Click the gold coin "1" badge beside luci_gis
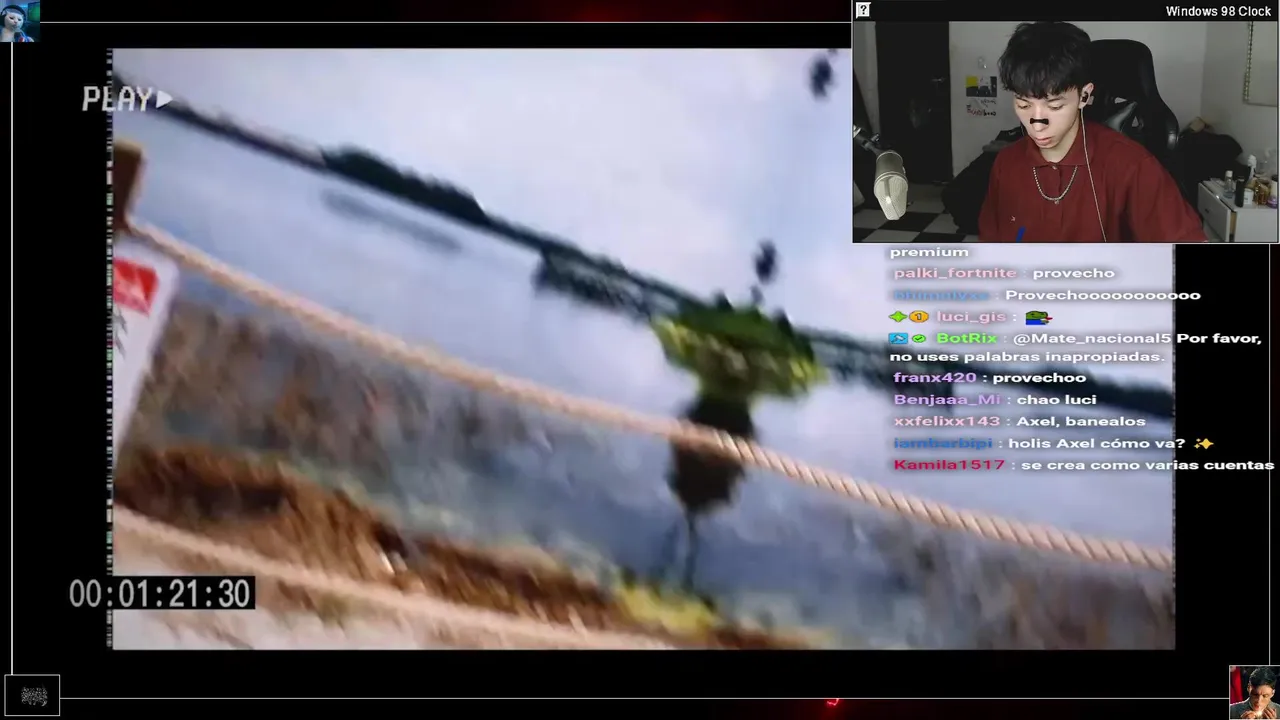The width and height of the screenshot is (1280, 720). [919, 317]
